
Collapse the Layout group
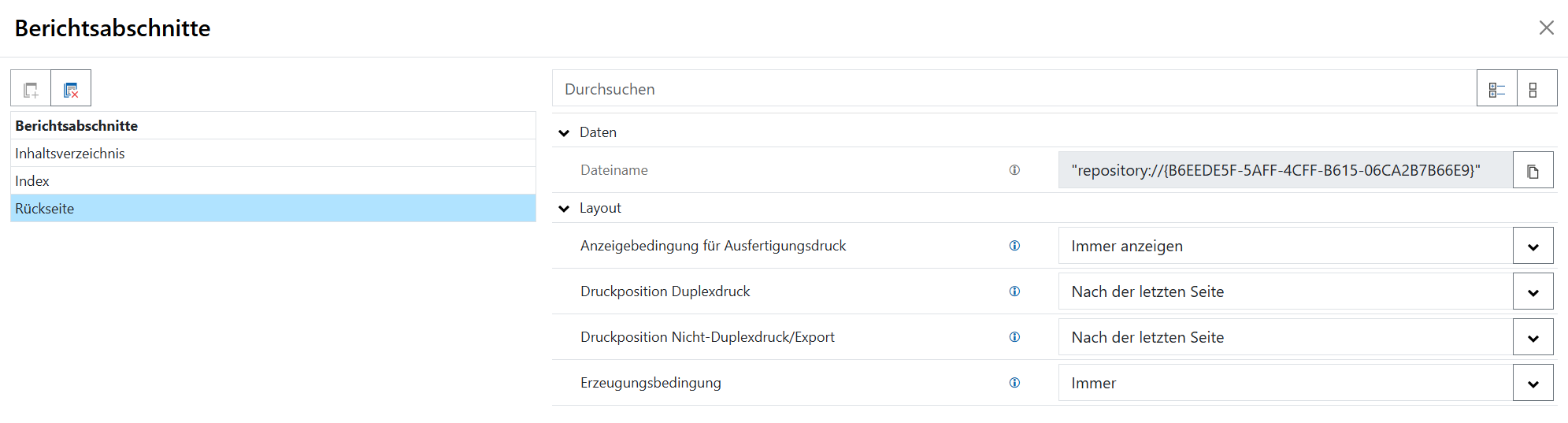coord(564,209)
